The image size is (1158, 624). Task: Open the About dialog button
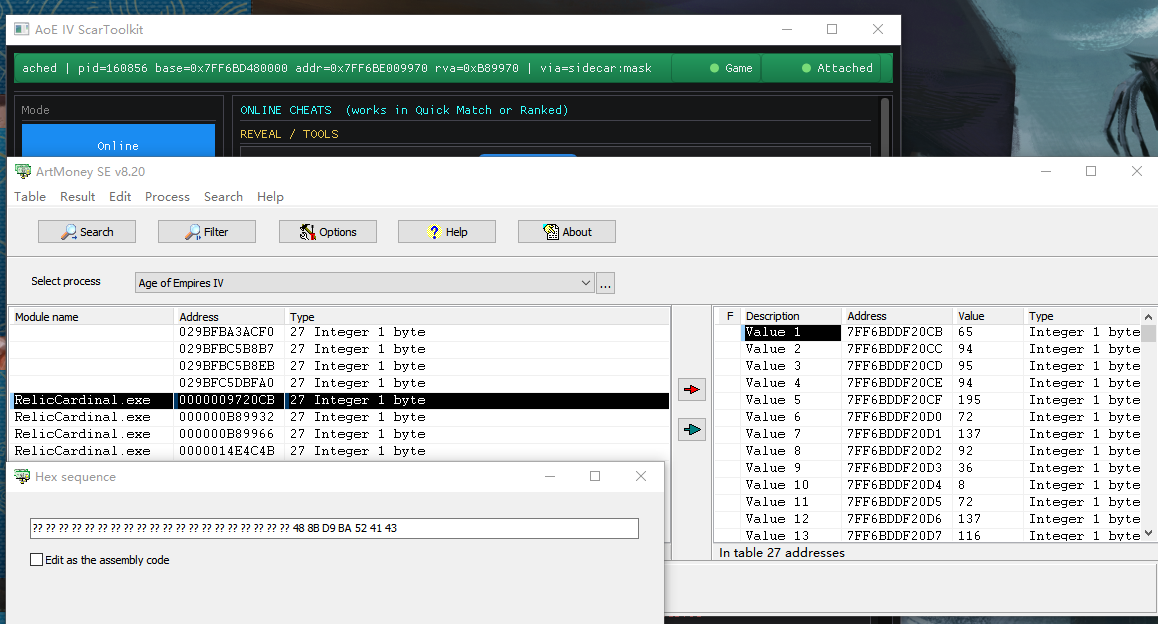566,232
